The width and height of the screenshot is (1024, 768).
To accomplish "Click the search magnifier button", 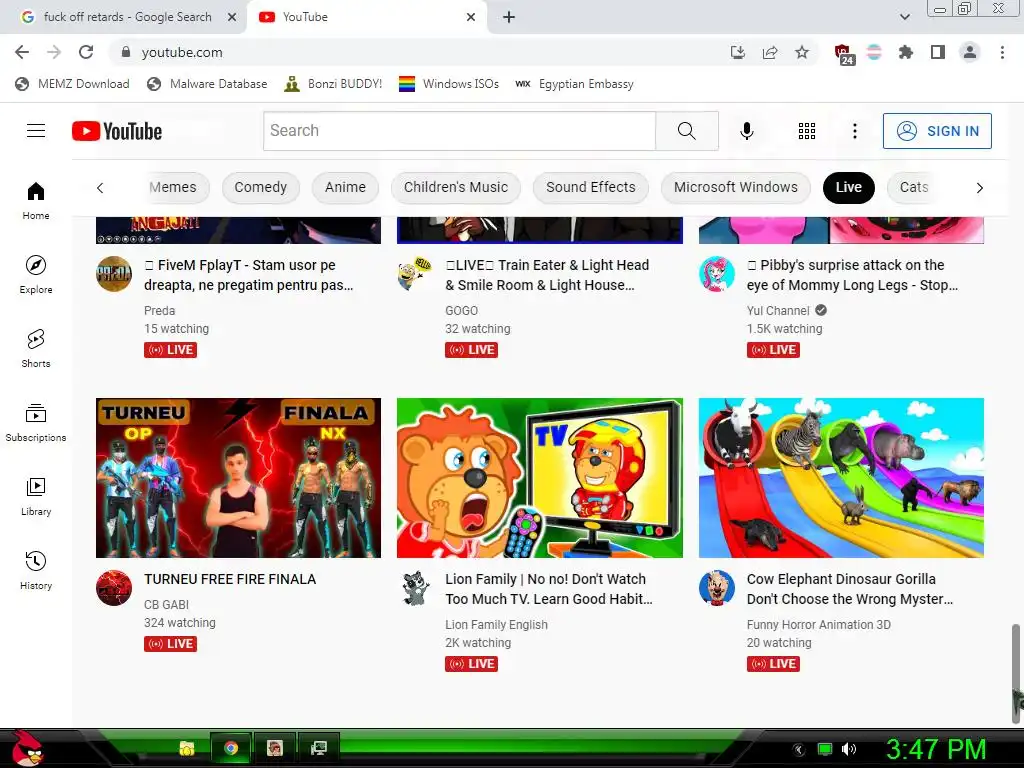I will coord(686,131).
